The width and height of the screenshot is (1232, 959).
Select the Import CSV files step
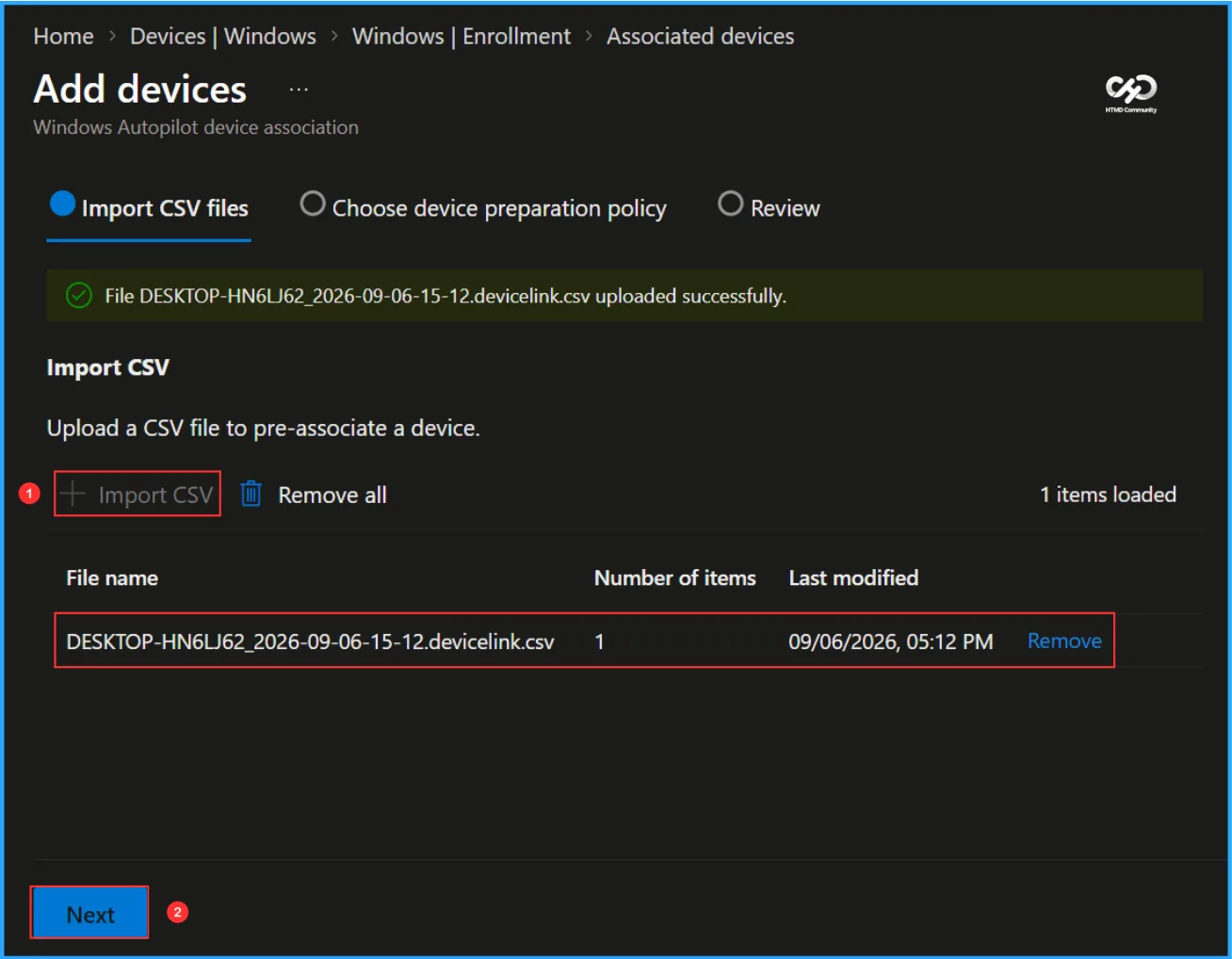pyautogui.click(x=149, y=207)
